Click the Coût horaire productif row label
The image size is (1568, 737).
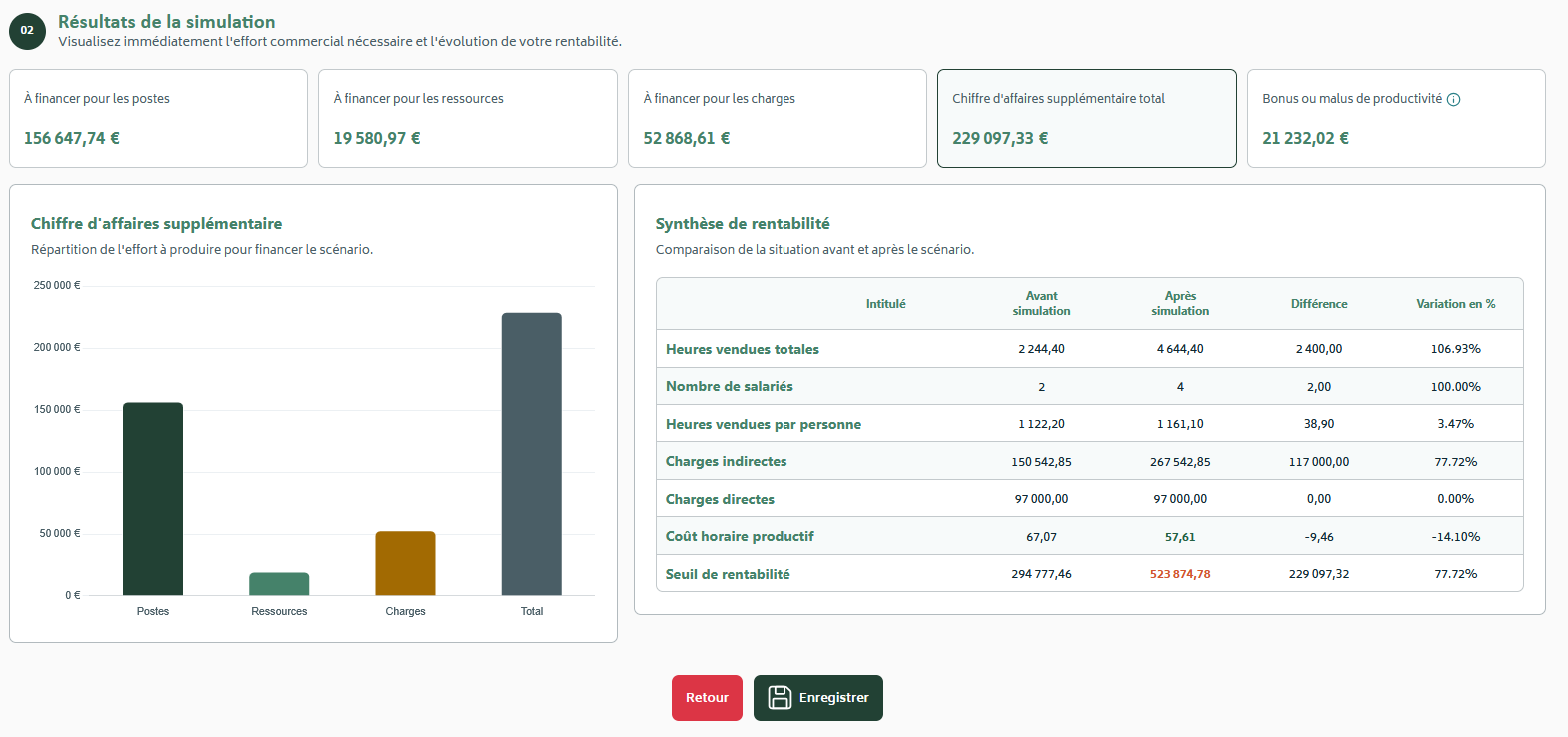740,536
